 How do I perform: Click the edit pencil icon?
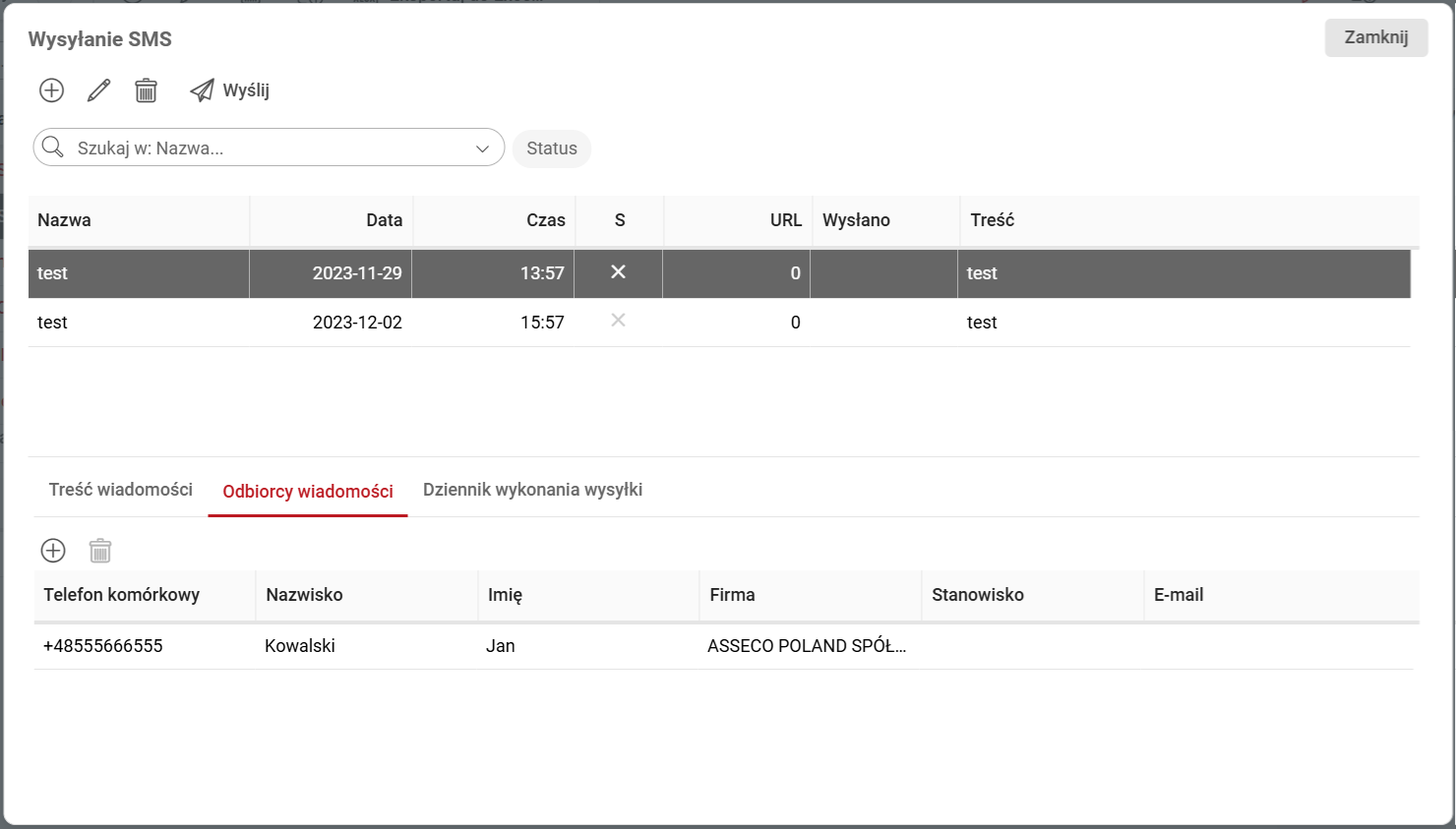click(x=98, y=90)
